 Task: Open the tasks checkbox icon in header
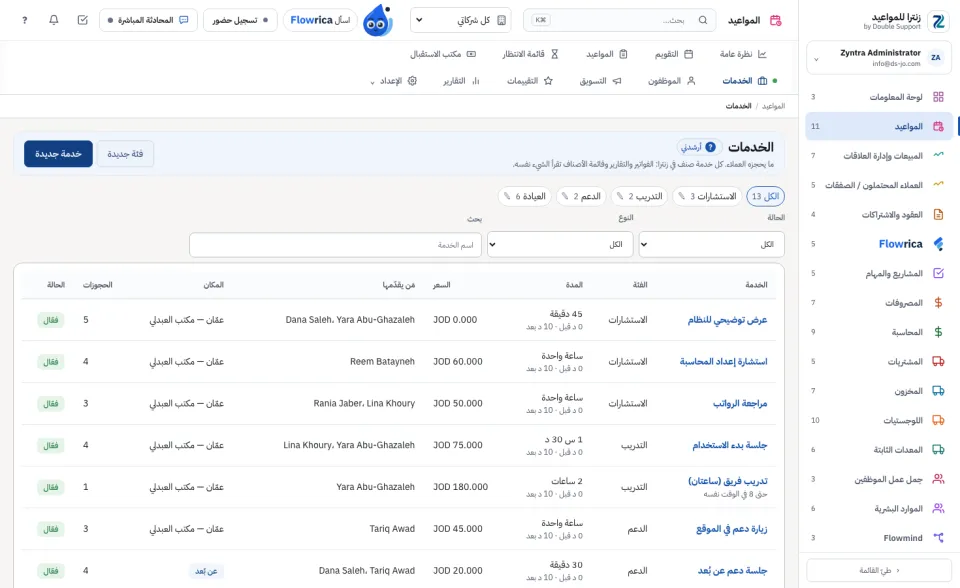[83, 20]
